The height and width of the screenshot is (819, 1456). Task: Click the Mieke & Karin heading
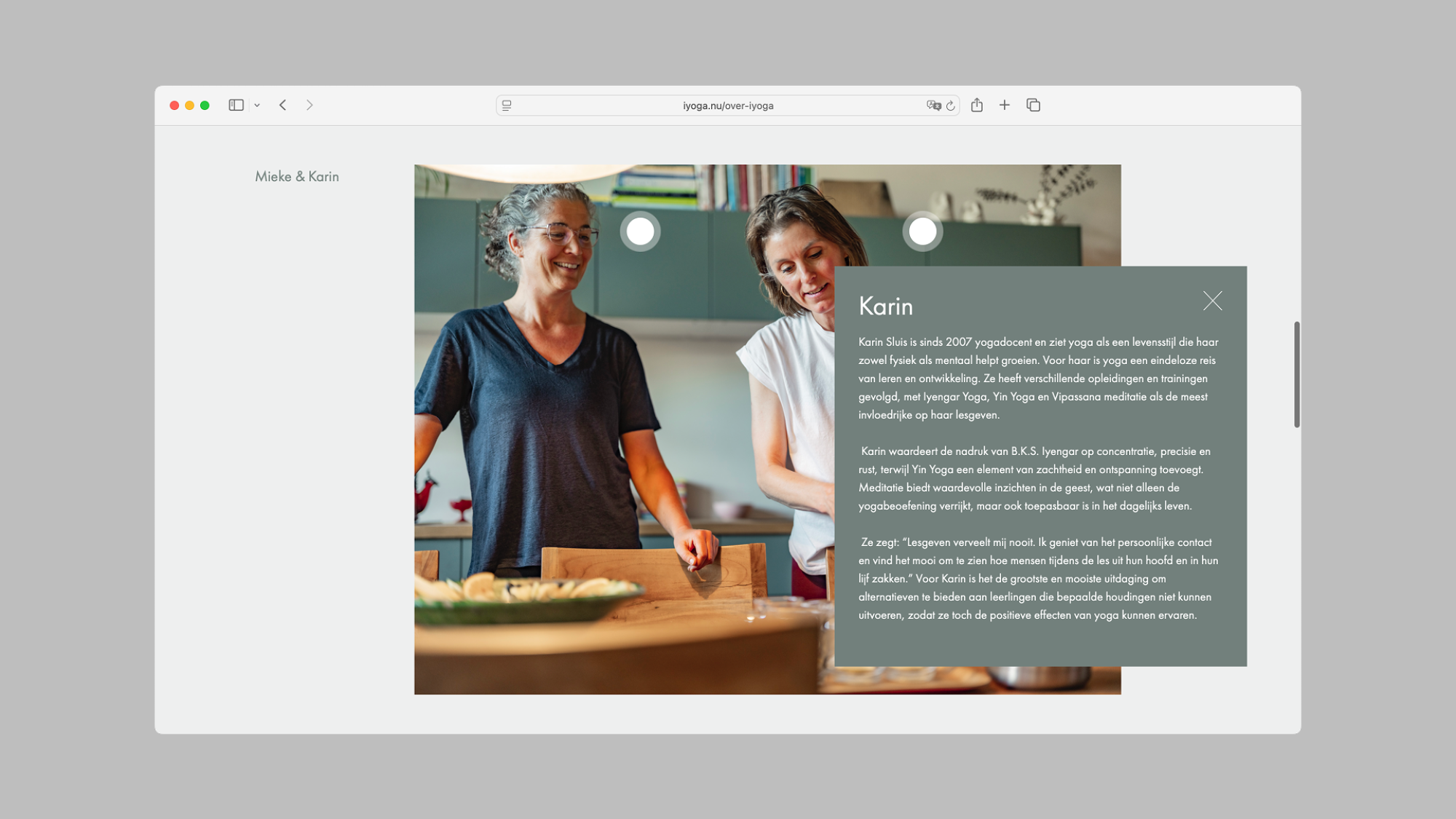pos(297,176)
